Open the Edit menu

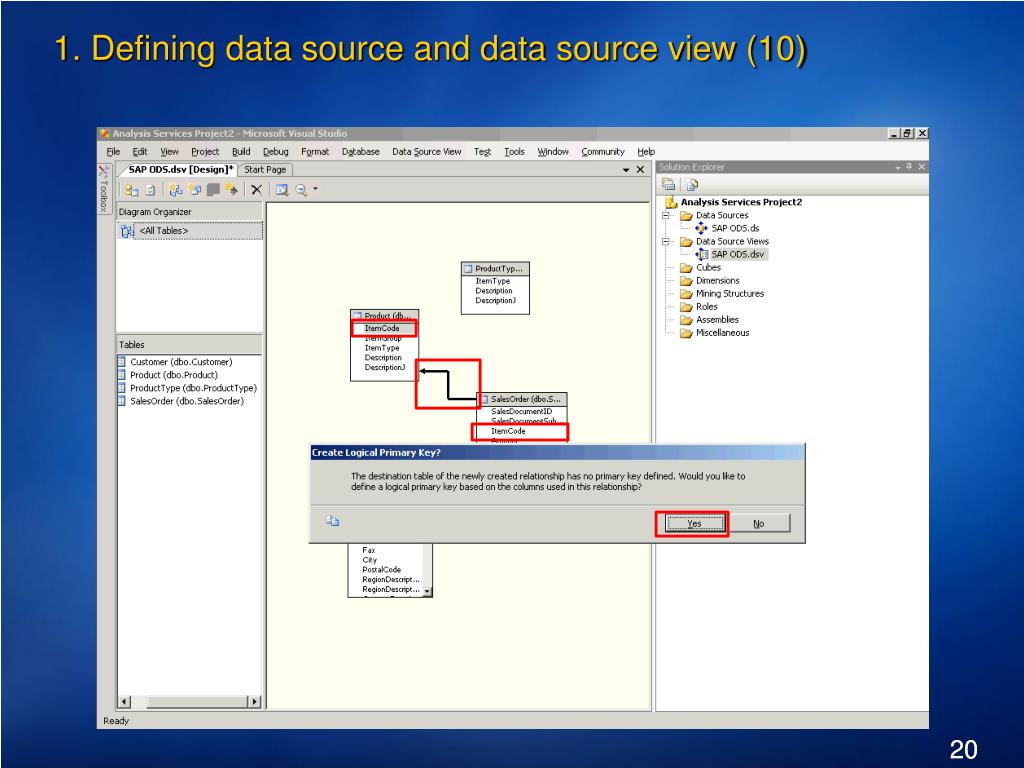[x=140, y=152]
